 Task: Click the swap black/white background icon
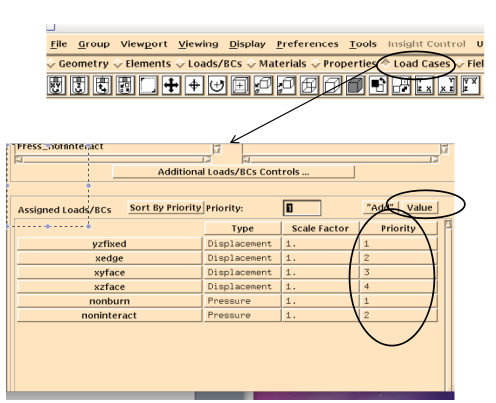[378, 85]
